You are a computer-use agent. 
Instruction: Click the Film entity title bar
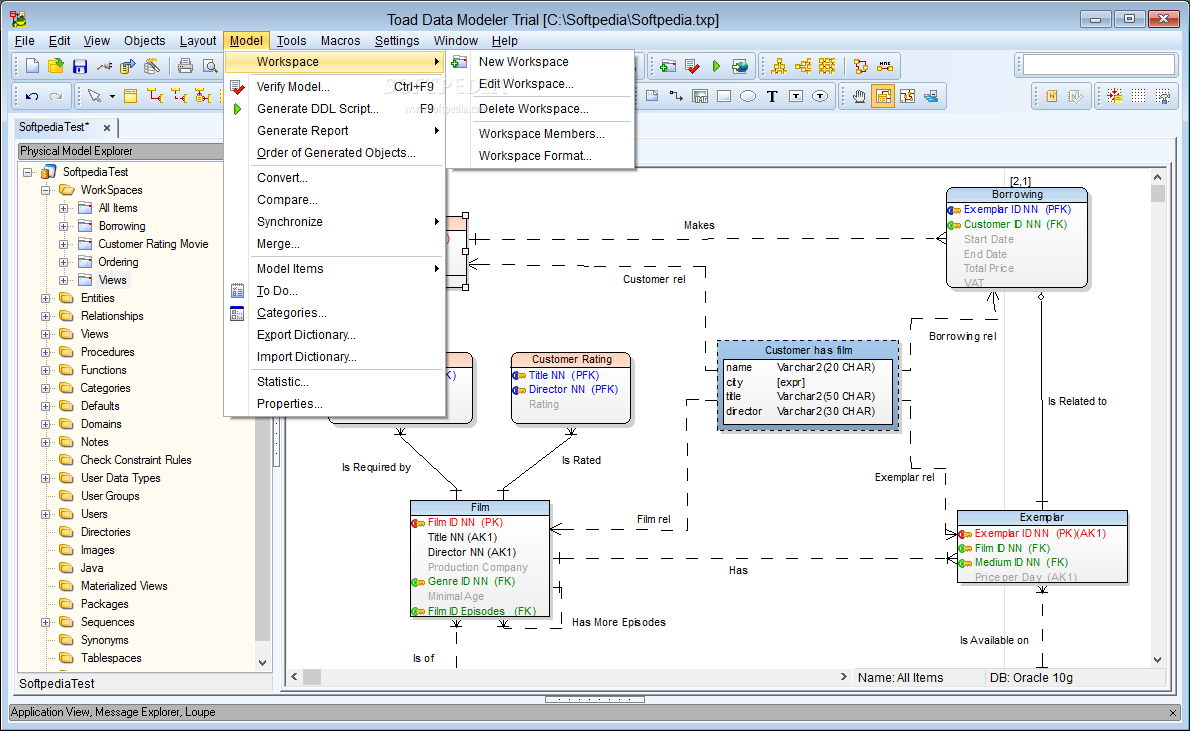(x=480, y=507)
